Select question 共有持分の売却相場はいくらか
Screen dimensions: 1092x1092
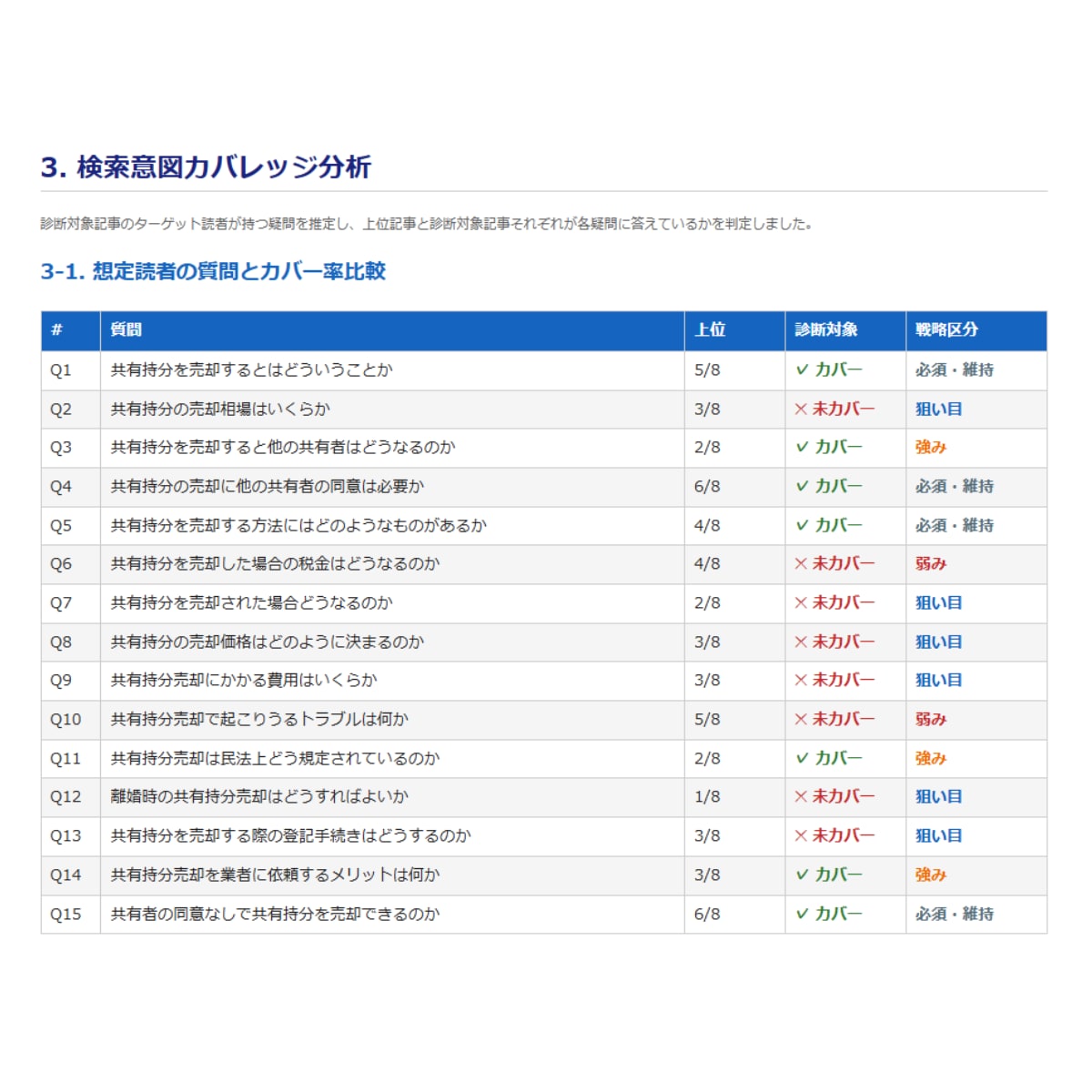coord(220,409)
